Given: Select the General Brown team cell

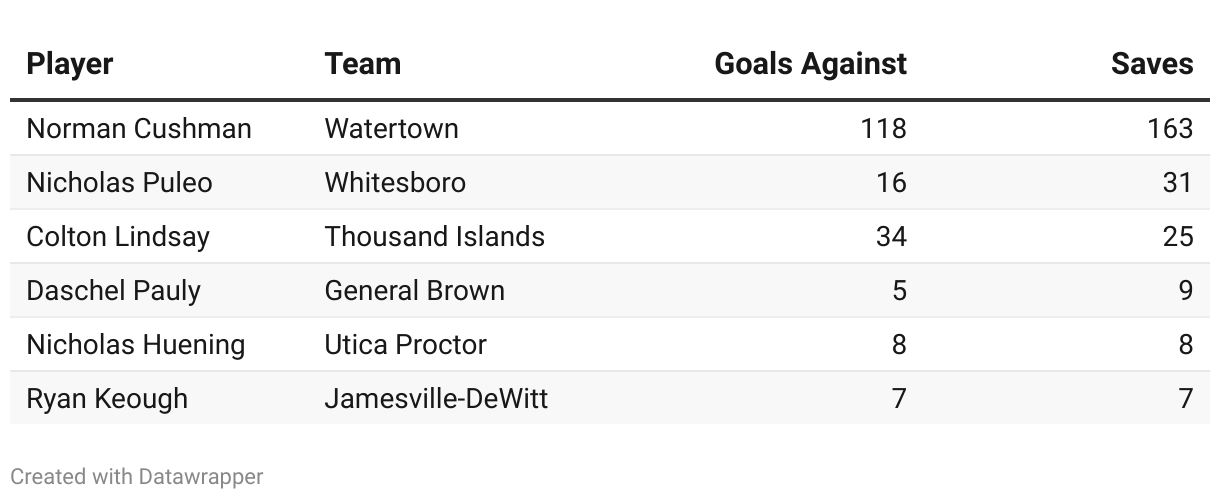Looking at the screenshot, I should point(415,291).
